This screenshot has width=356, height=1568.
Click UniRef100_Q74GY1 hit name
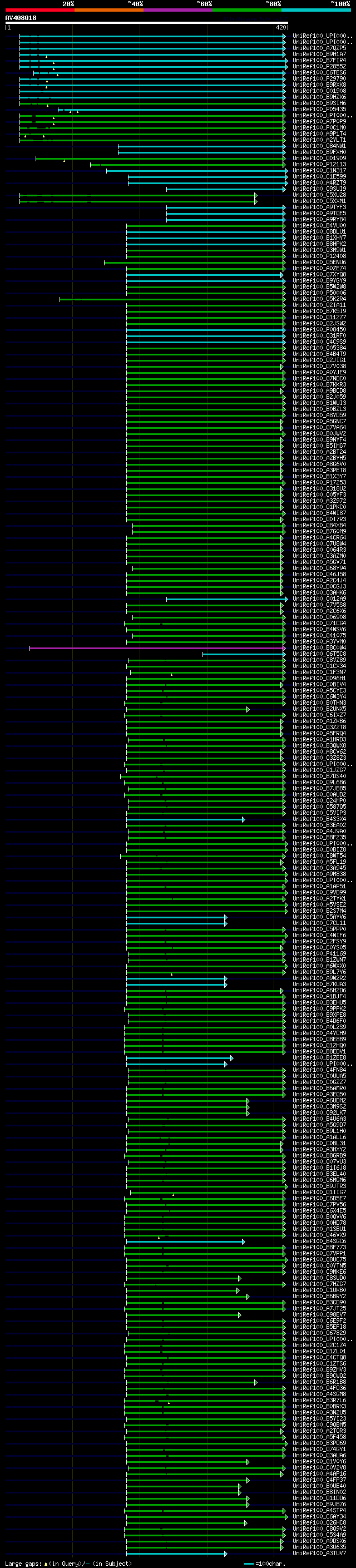click(x=319, y=1451)
